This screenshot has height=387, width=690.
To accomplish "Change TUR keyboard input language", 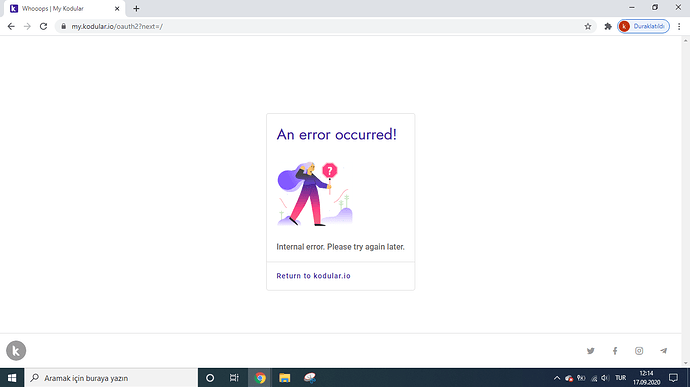I will pos(620,378).
